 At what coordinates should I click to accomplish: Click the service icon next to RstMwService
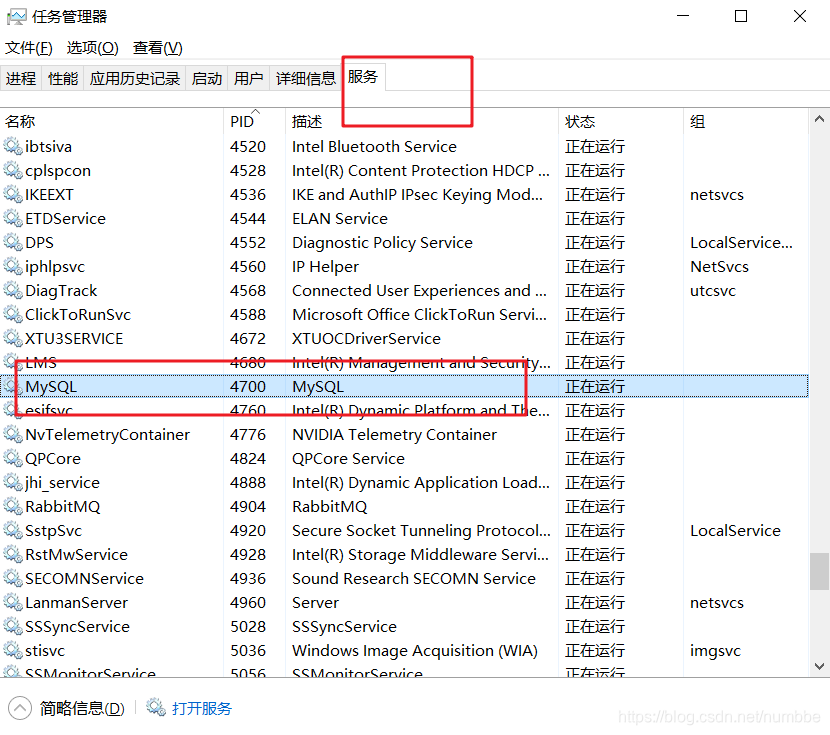point(13,554)
